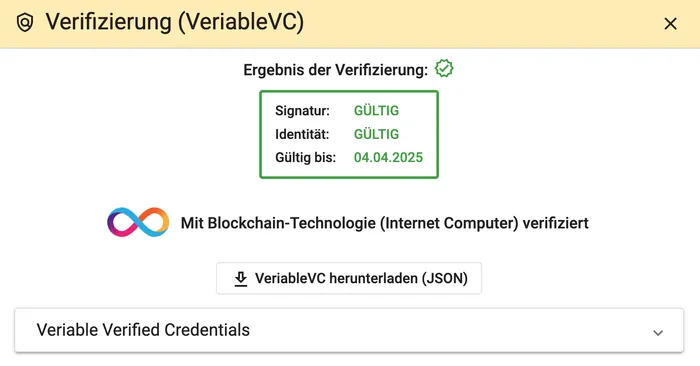Click the green-bordered verification result box
The width and height of the screenshot is (700, 366).
tap(349, 134)
